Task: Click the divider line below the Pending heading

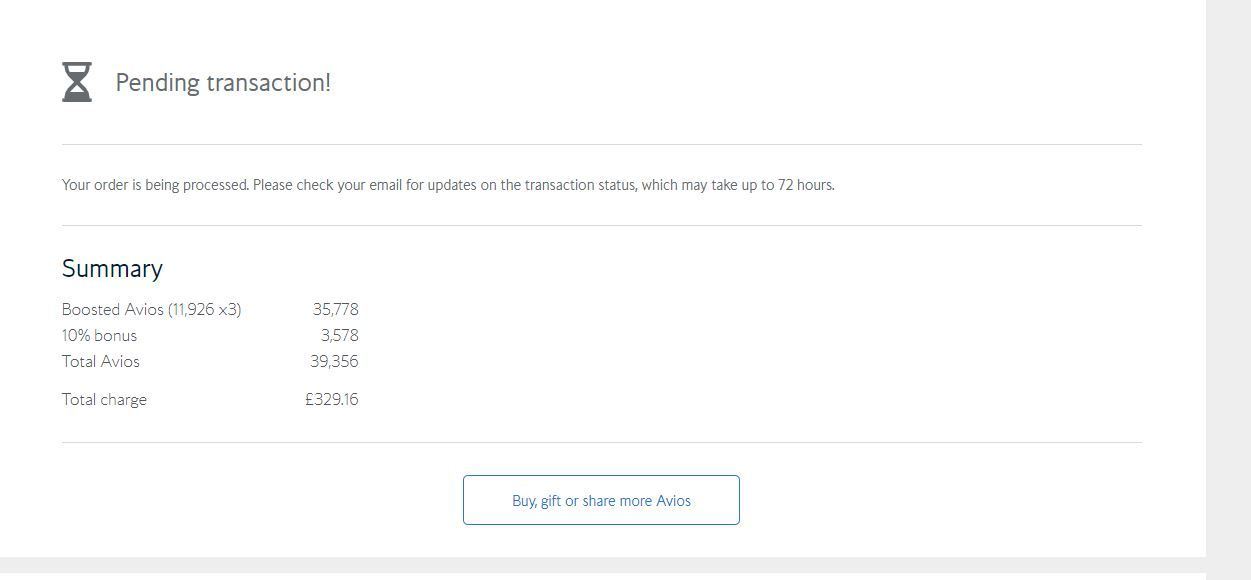Action: [601, 144]
